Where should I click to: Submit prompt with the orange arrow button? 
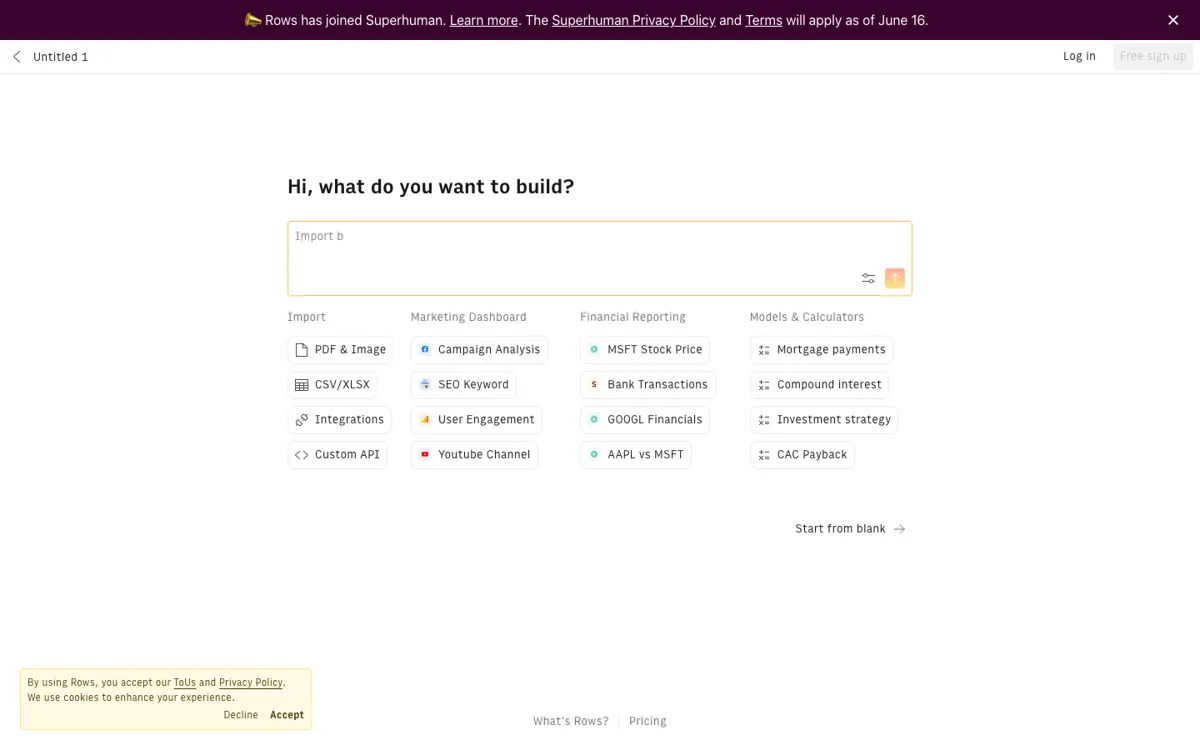click(895, 278)
